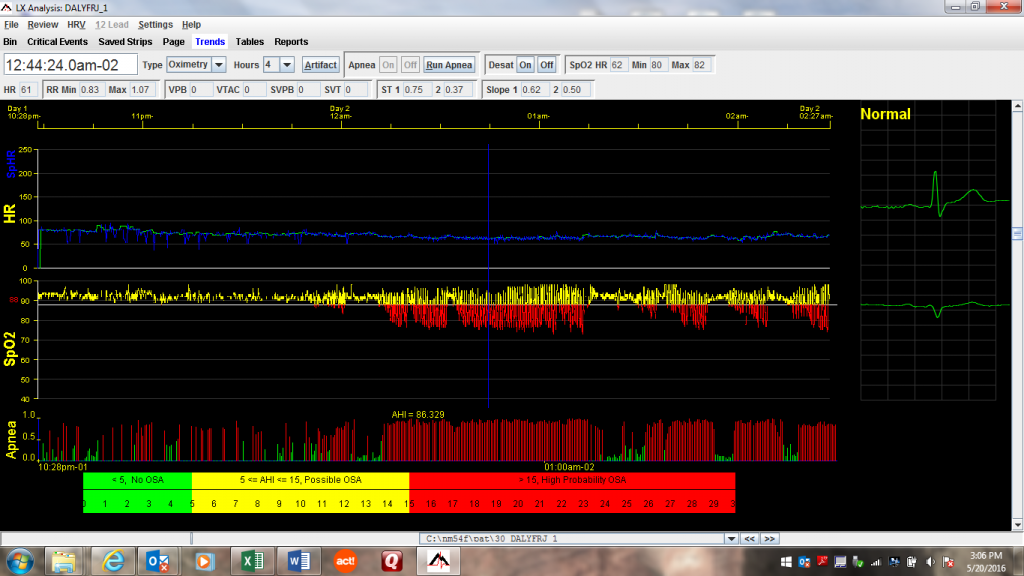1024x576 pixels.
Task: Open Excel from taskbar
Action: click(x=252, y=562)
